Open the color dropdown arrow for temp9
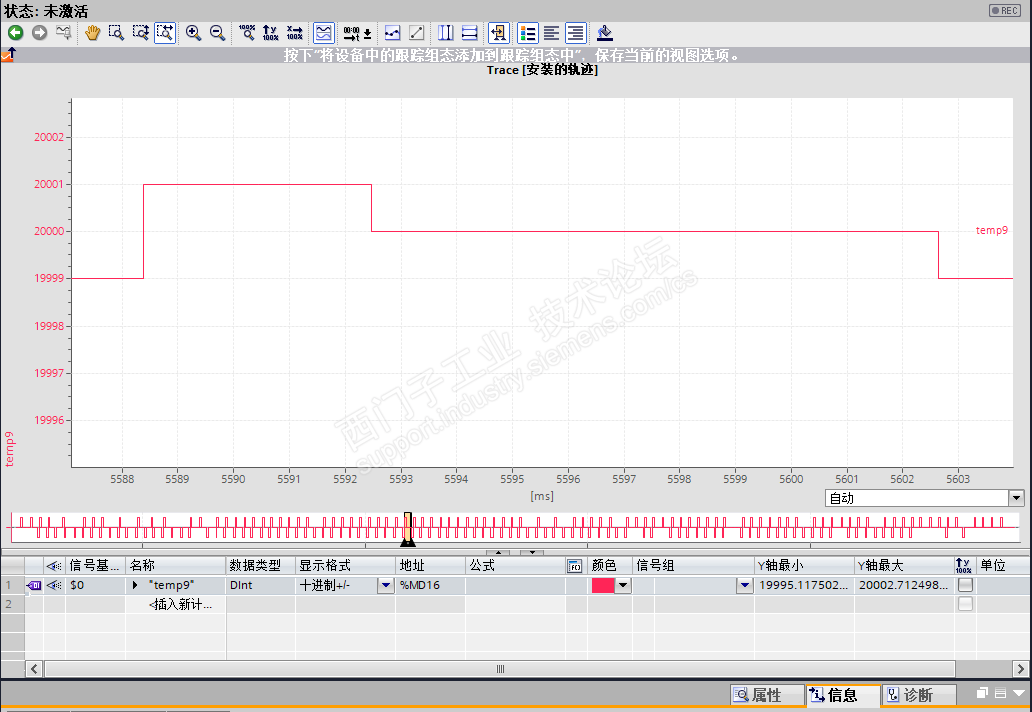The image size is (1032, 712). tap(623, 585)
